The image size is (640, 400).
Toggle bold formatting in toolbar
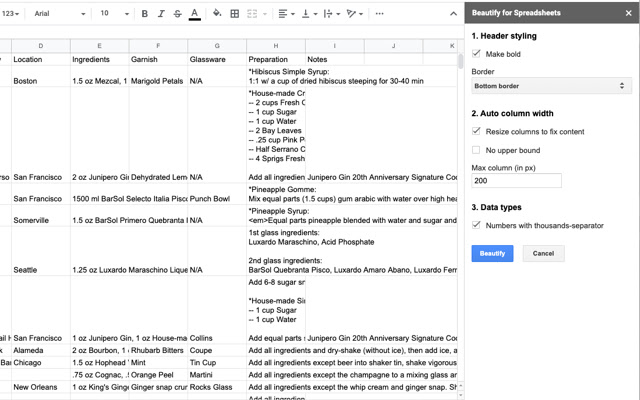[144, 14]
